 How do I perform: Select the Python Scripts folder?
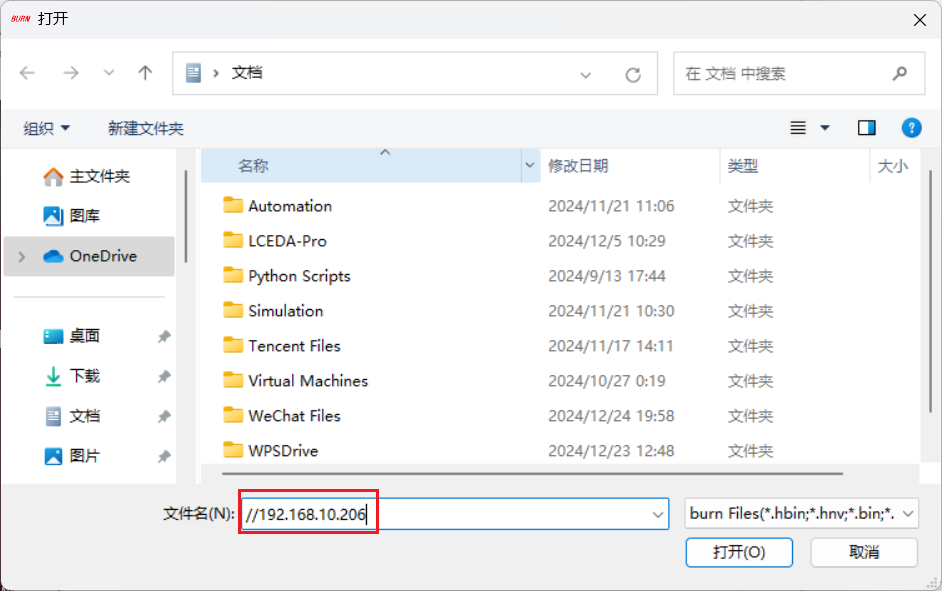point(299,276)
